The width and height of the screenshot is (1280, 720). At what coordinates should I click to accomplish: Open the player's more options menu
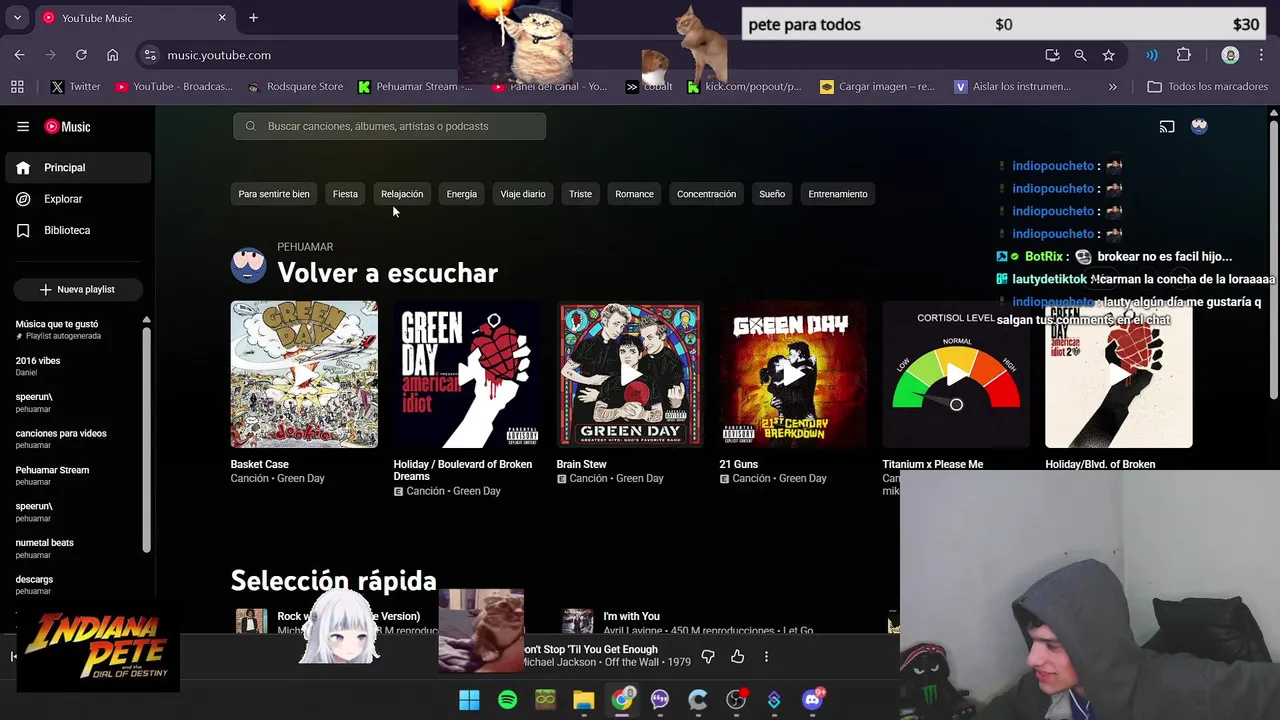(766, 657)
